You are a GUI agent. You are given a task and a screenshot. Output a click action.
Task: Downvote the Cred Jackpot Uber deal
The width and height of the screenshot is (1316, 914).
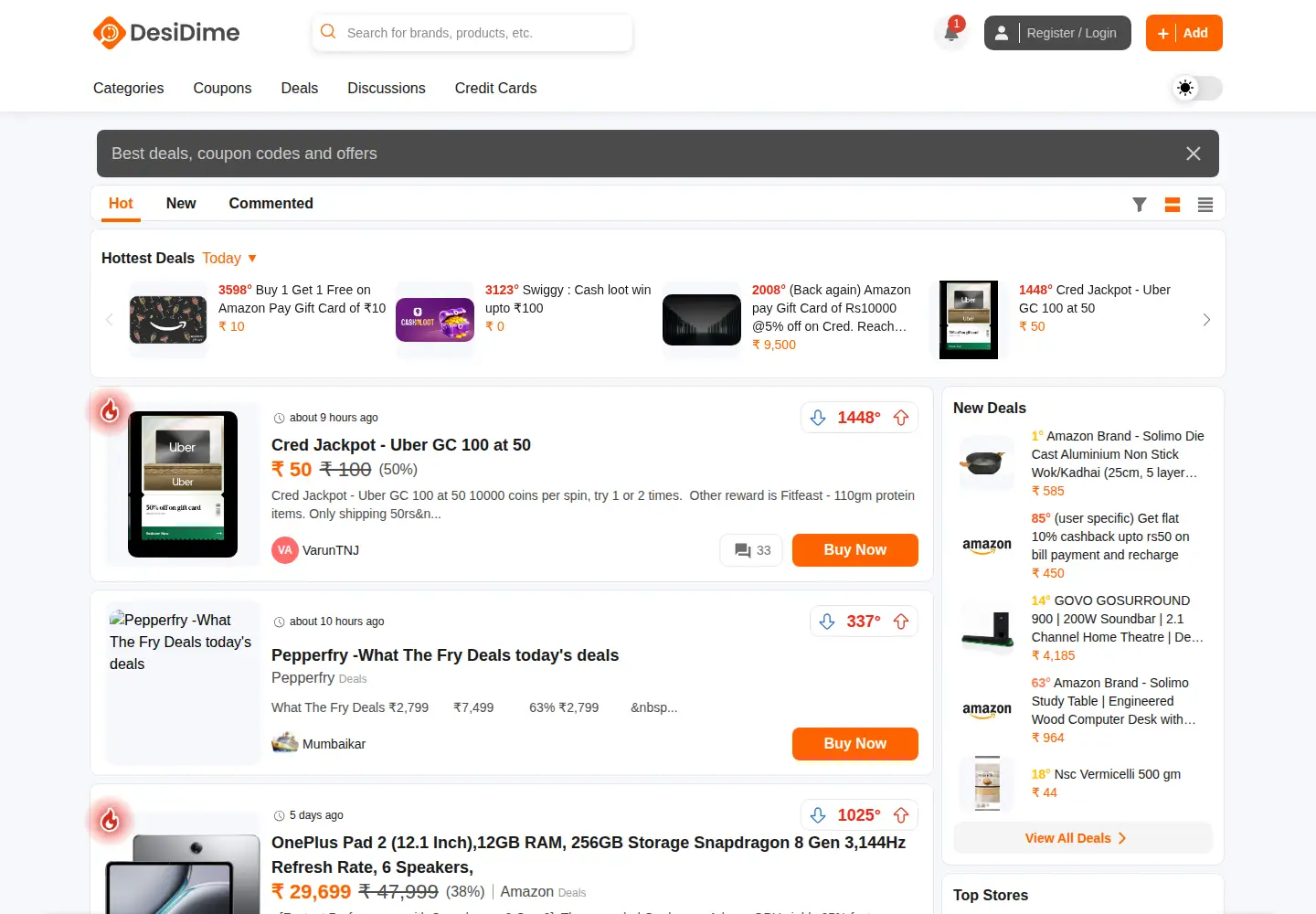point(818,418)
